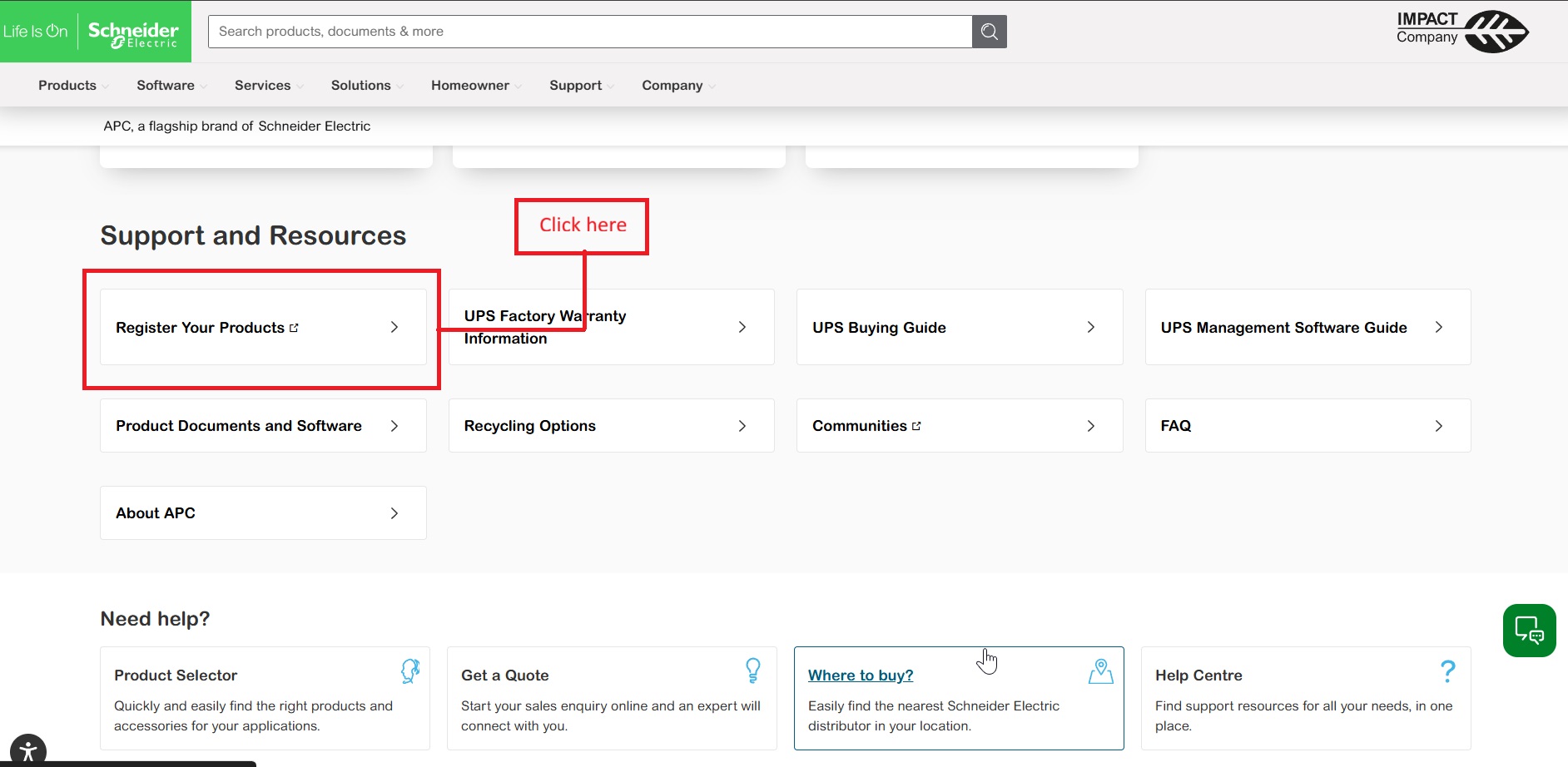Click arrow on UPS Management Software Guide card

(1439, 328)
